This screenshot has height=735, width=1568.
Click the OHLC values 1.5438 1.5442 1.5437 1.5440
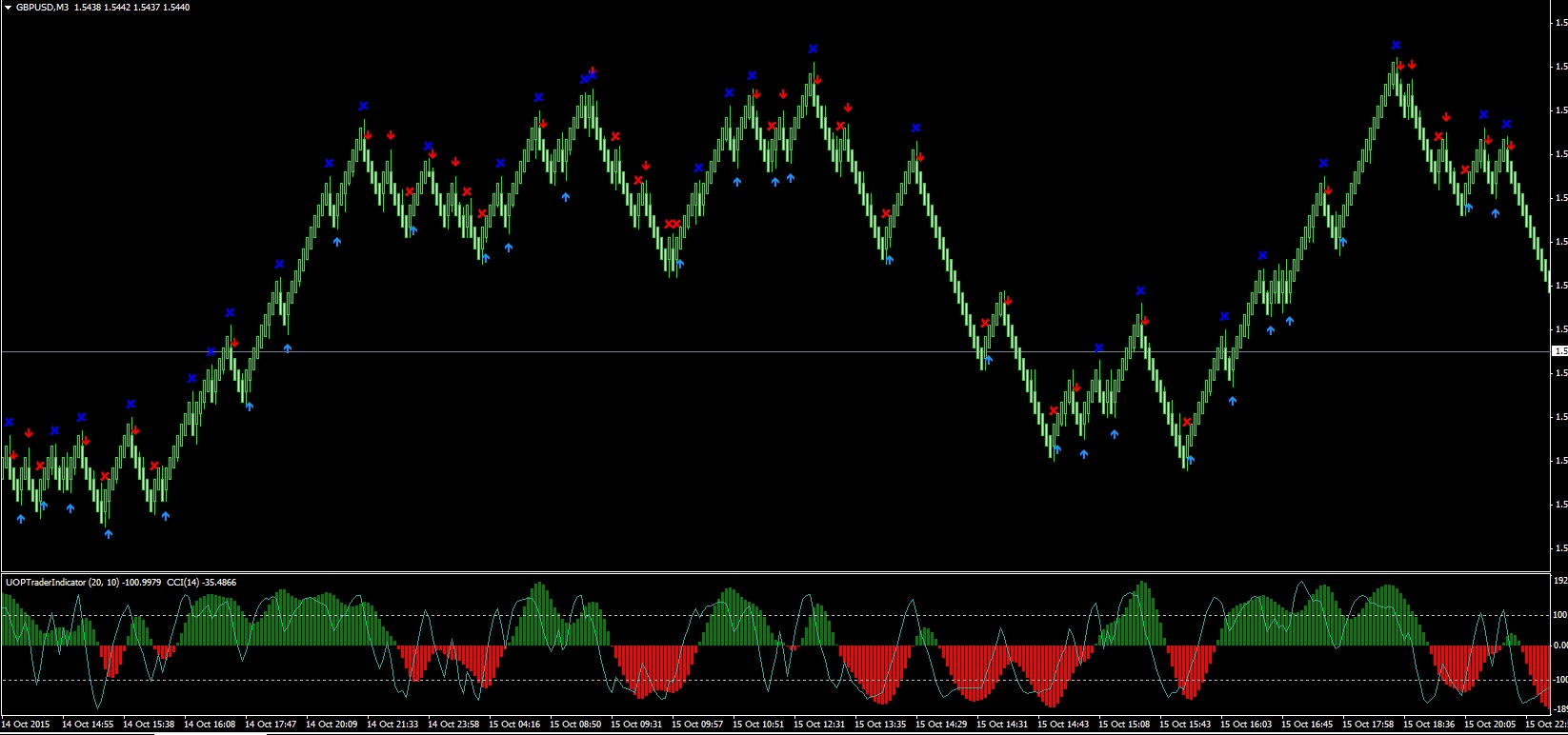131,7
